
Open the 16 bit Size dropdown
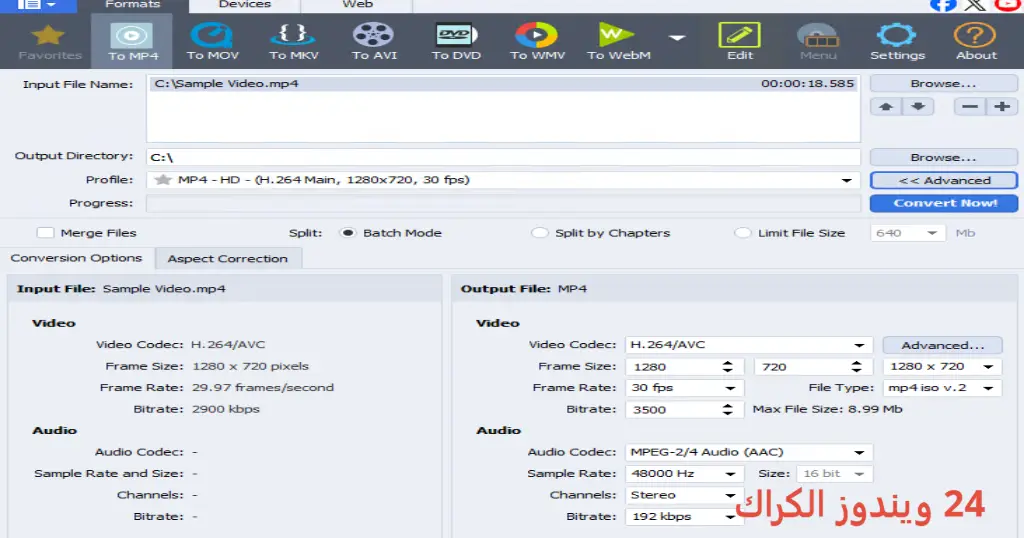834,473
